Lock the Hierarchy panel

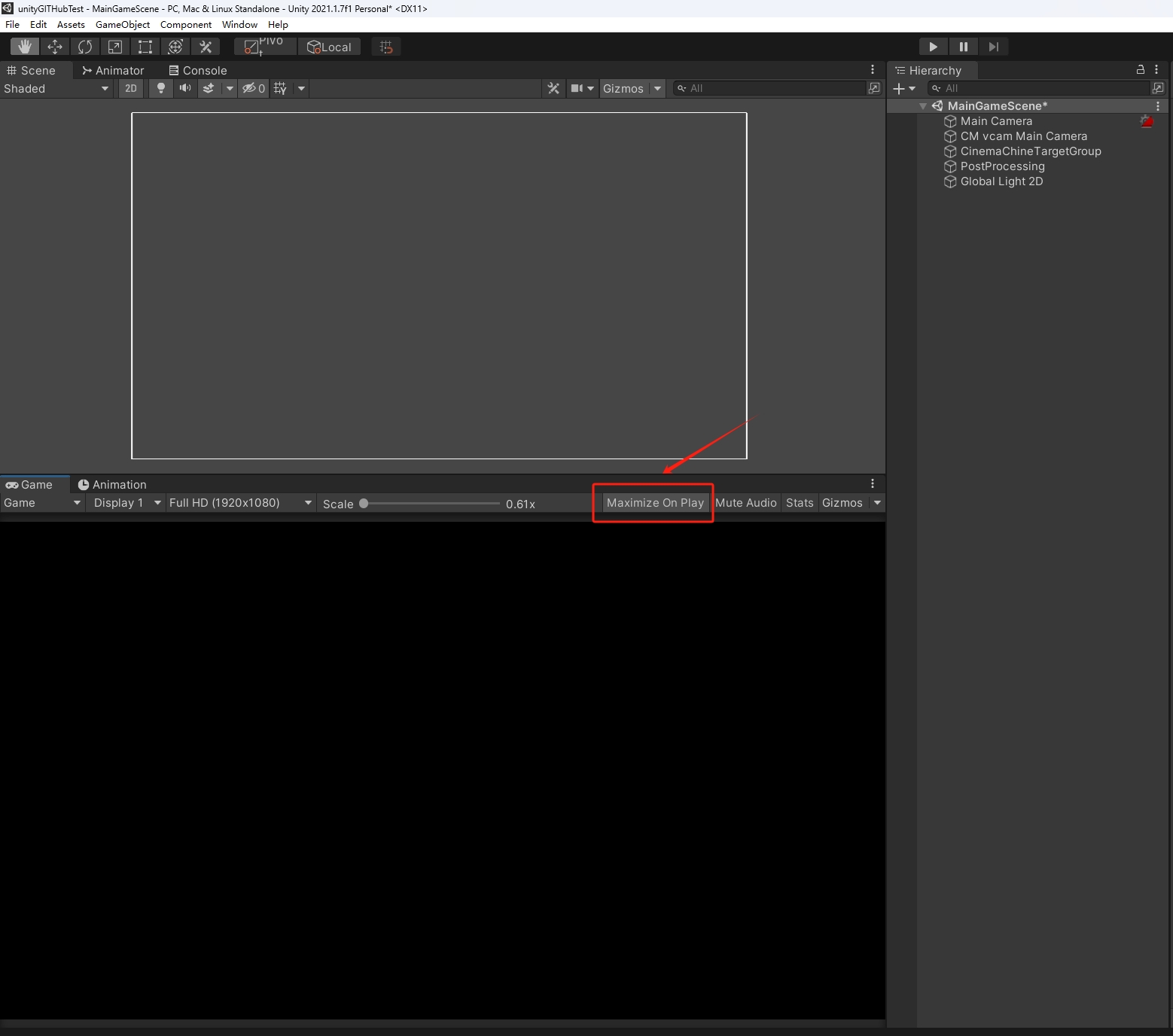[1140, 69]
